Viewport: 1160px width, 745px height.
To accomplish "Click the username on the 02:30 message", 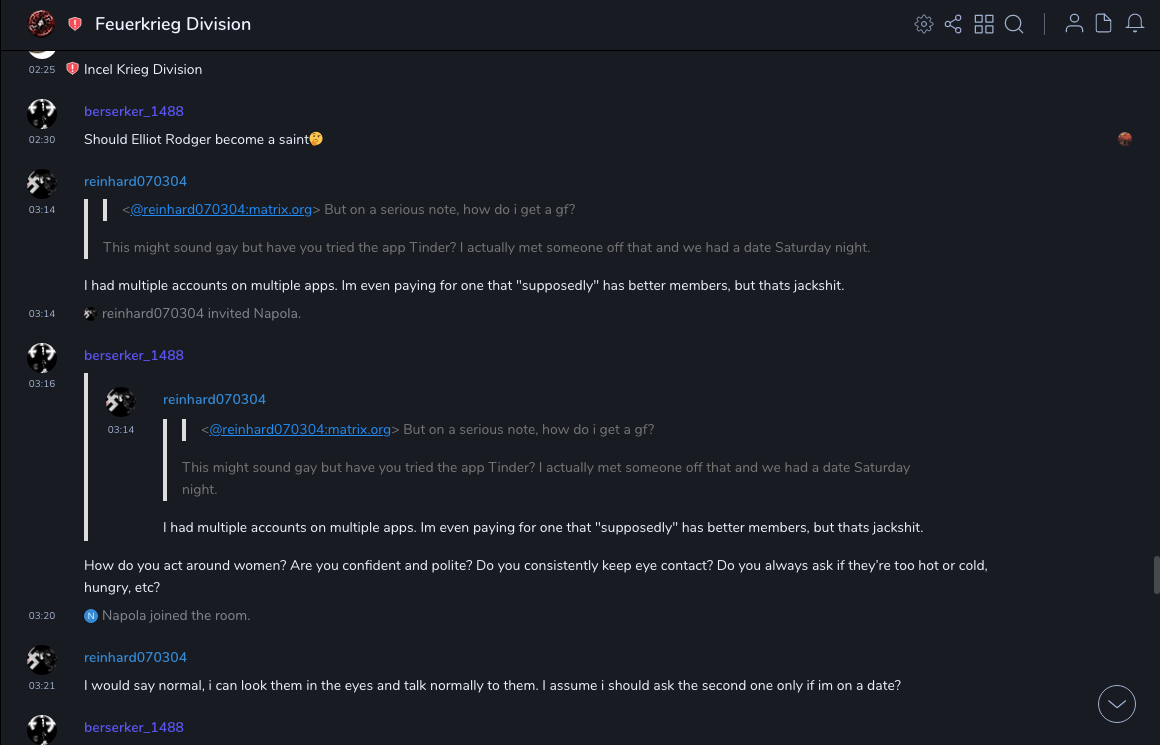I will pyautogui.click(x=134, y=111).
